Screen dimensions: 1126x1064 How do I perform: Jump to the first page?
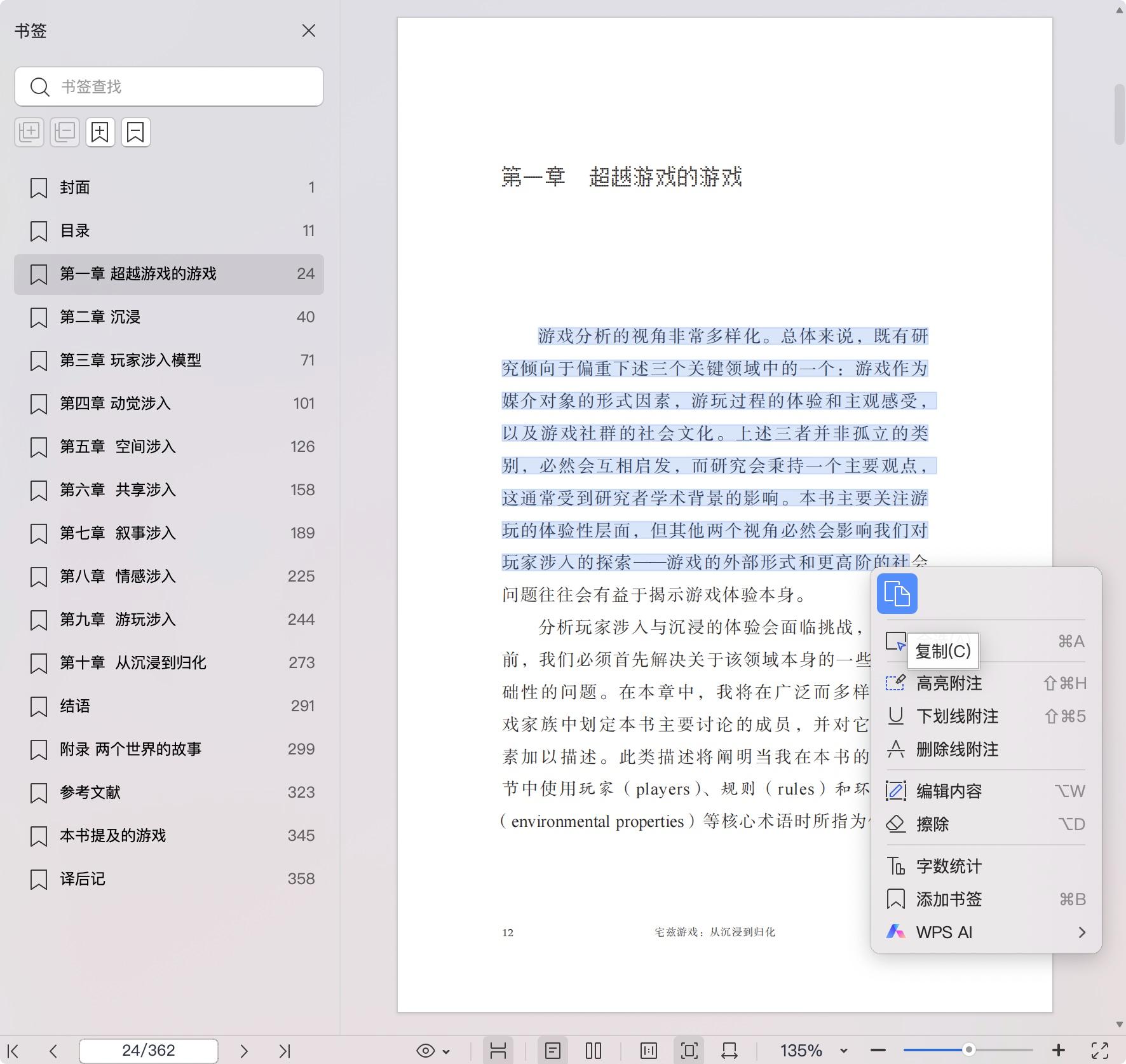pos(13,1051)
